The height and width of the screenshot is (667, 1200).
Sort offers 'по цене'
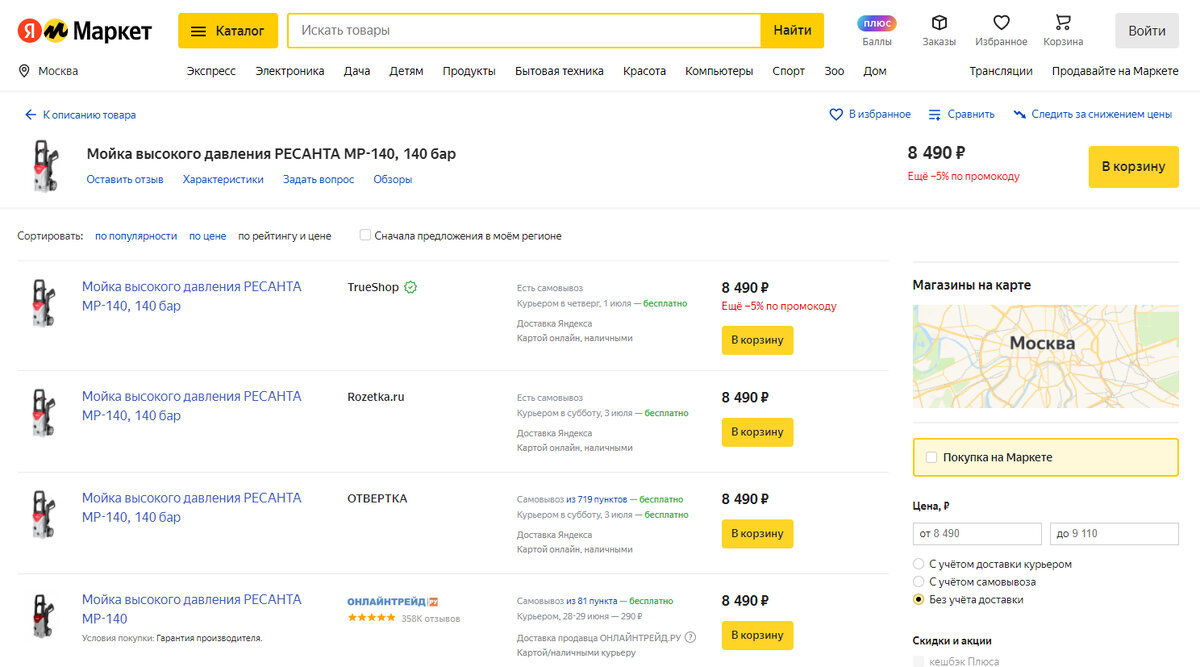(208, 236)
